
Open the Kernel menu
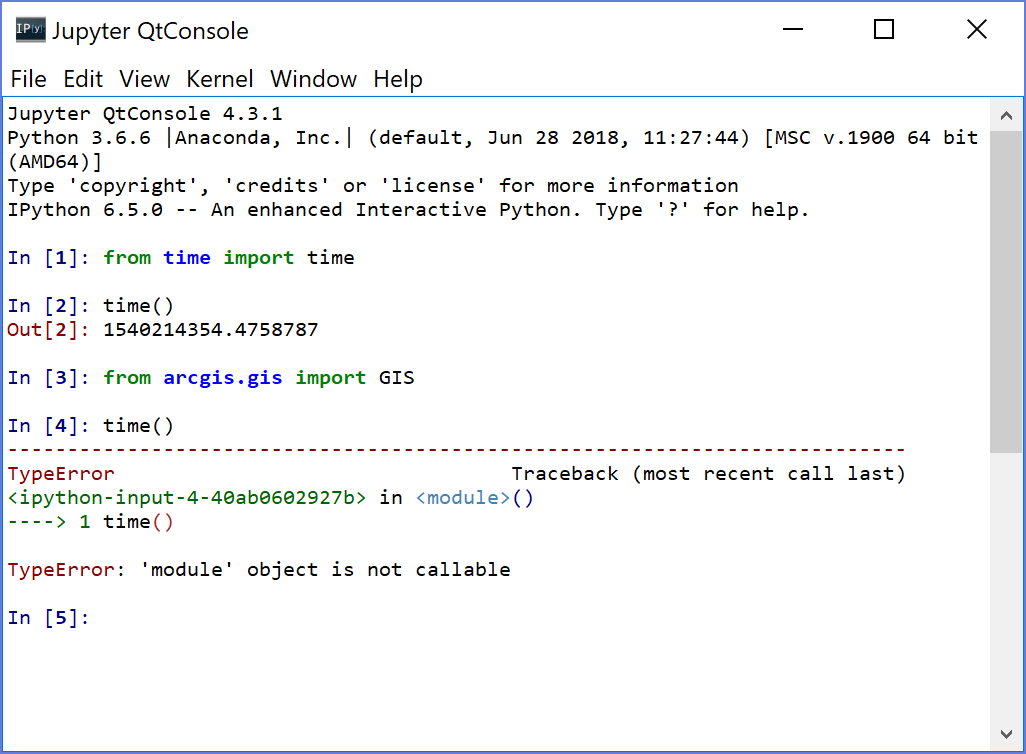coord(220,79)
